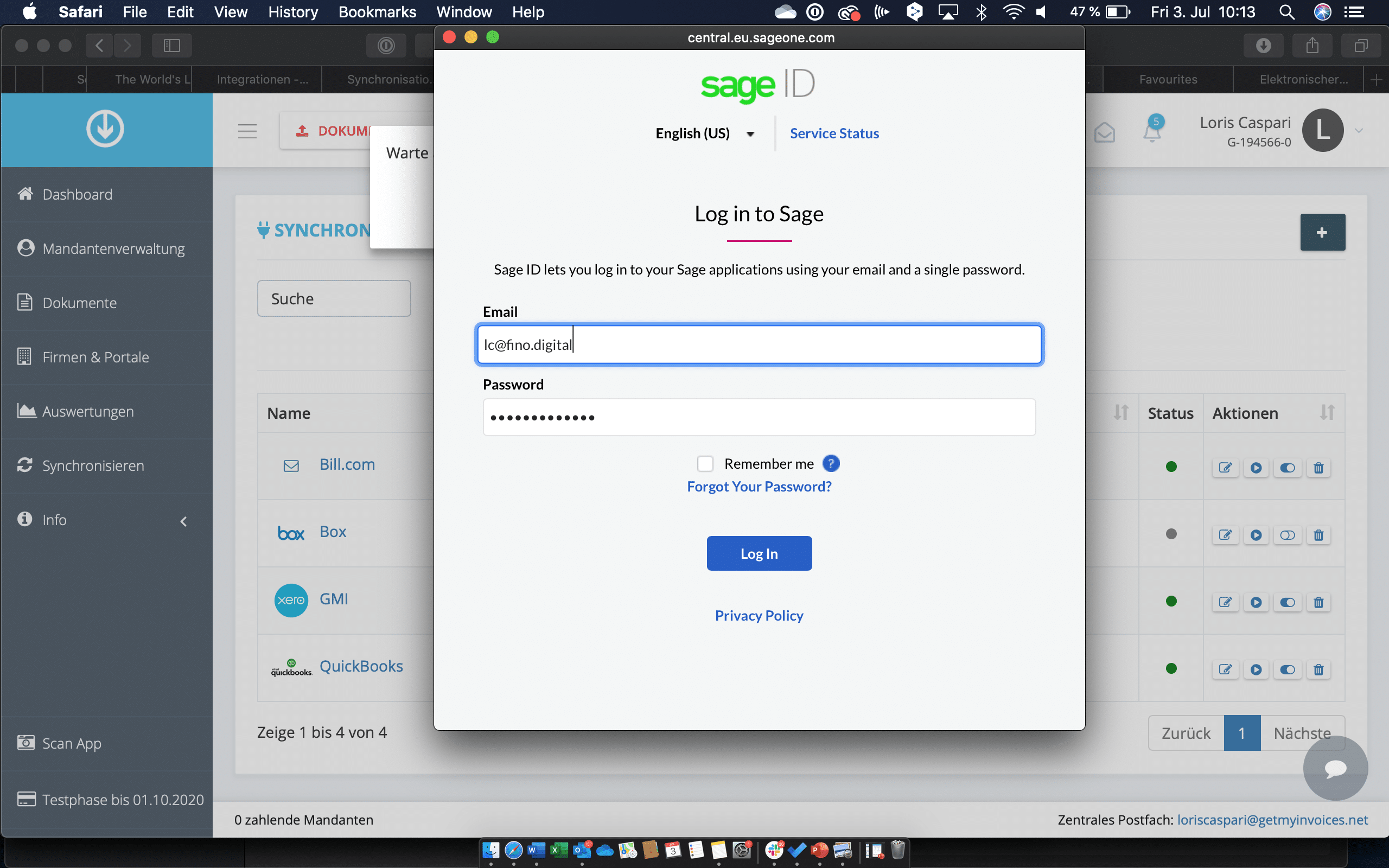This screenshot has width=1389, height=868.
Task: Sort by the Aktionen column arrows
Action: [x=1327, y=412]
